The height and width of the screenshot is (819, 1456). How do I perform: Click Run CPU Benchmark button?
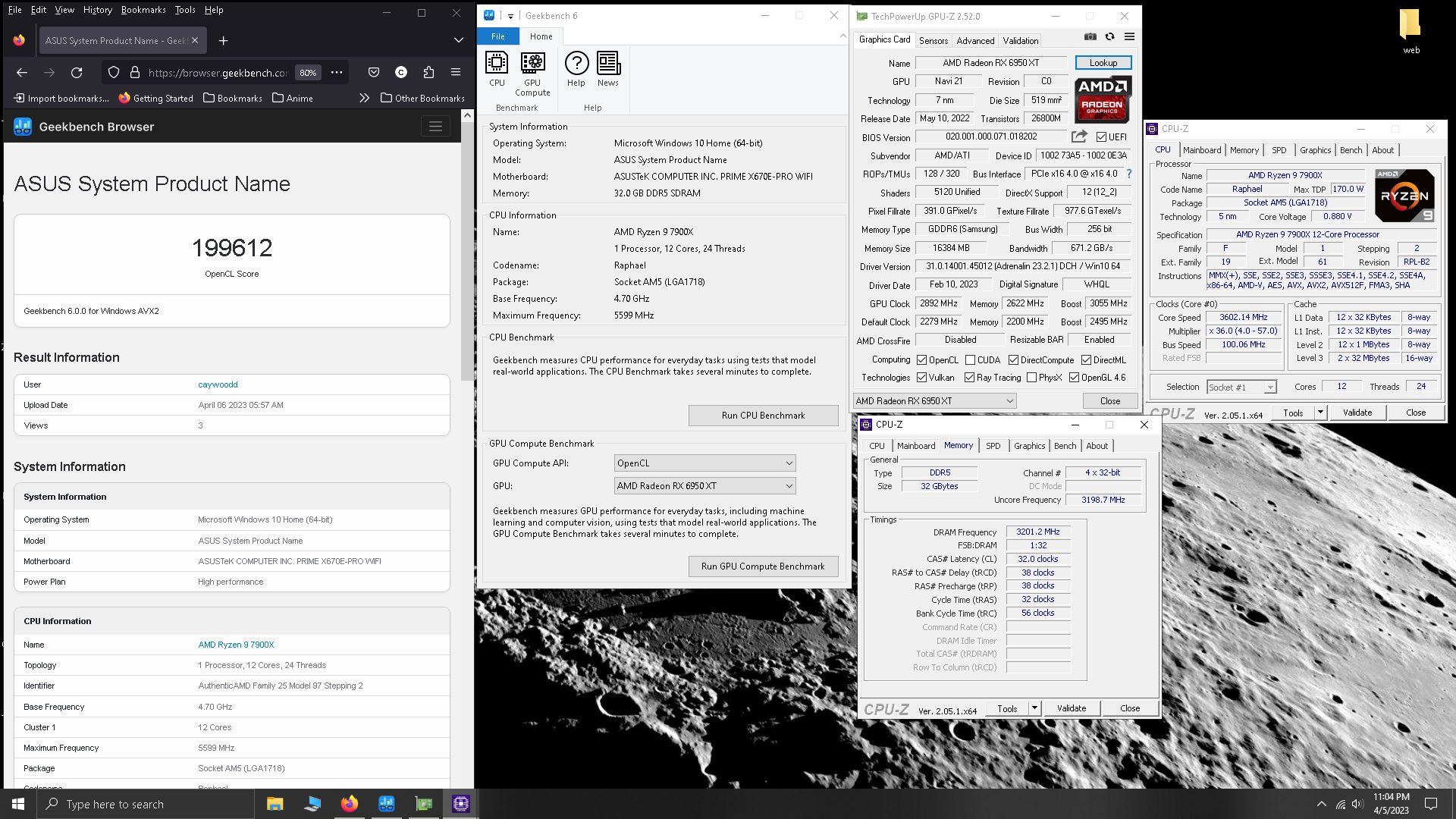763,416
